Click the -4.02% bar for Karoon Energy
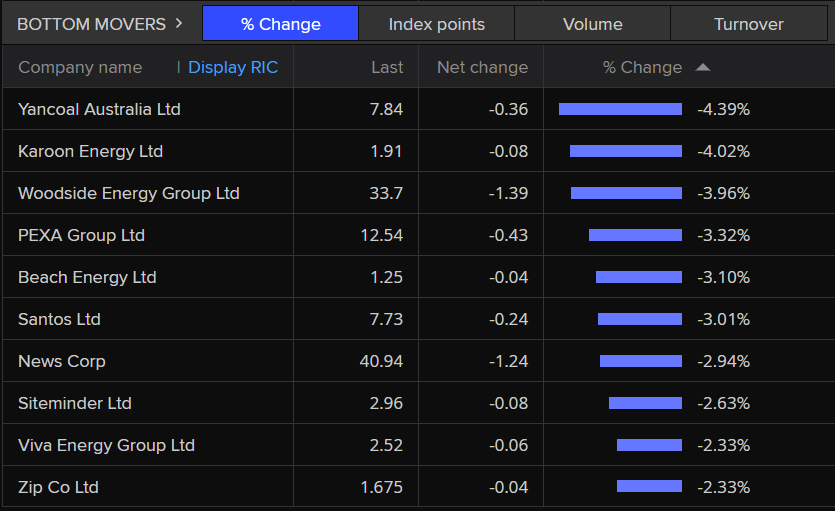The image size is (835, 511). pyautogui.click(x=626, y=151)
